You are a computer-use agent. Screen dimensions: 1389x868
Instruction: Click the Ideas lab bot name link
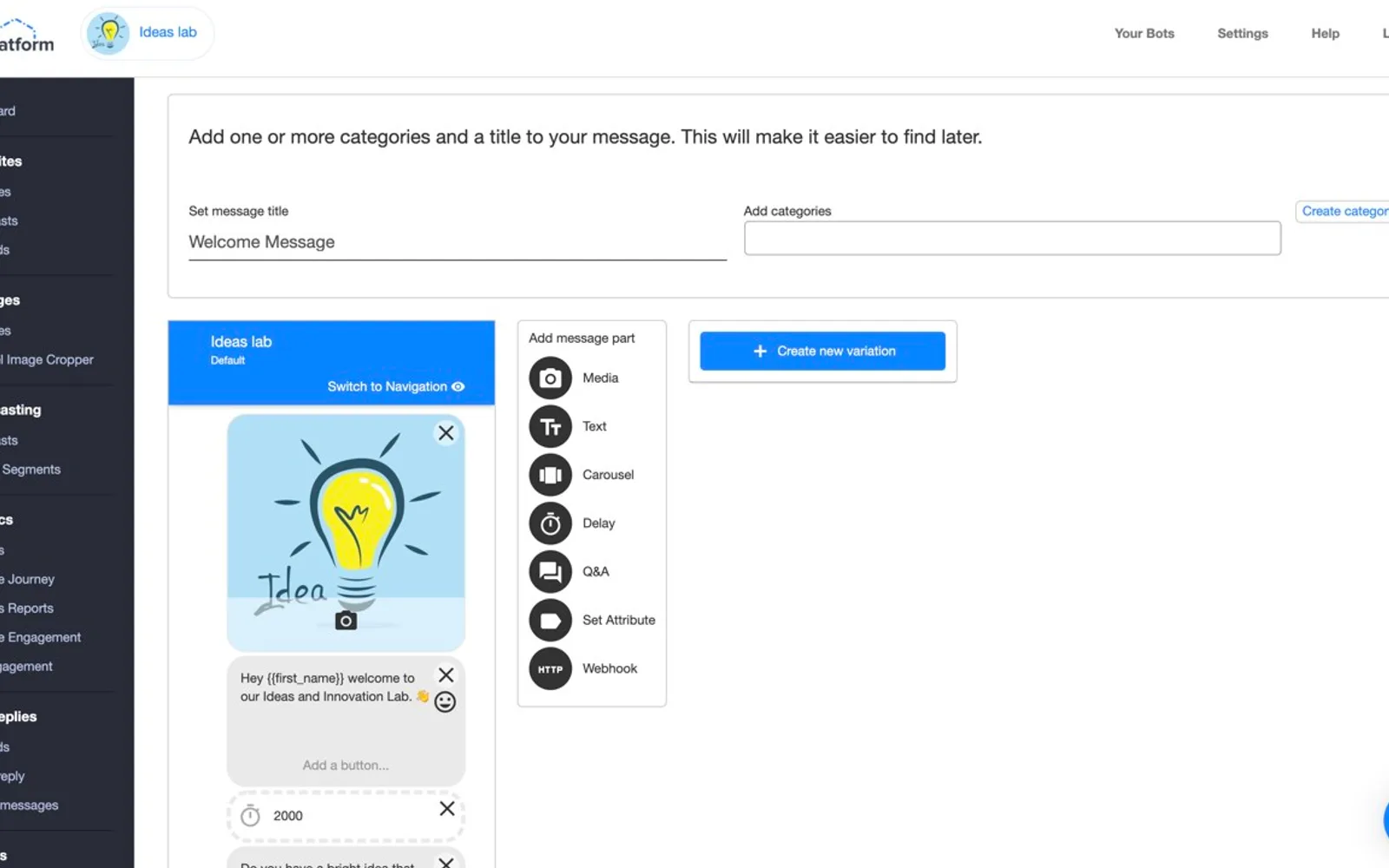point(168,32)
